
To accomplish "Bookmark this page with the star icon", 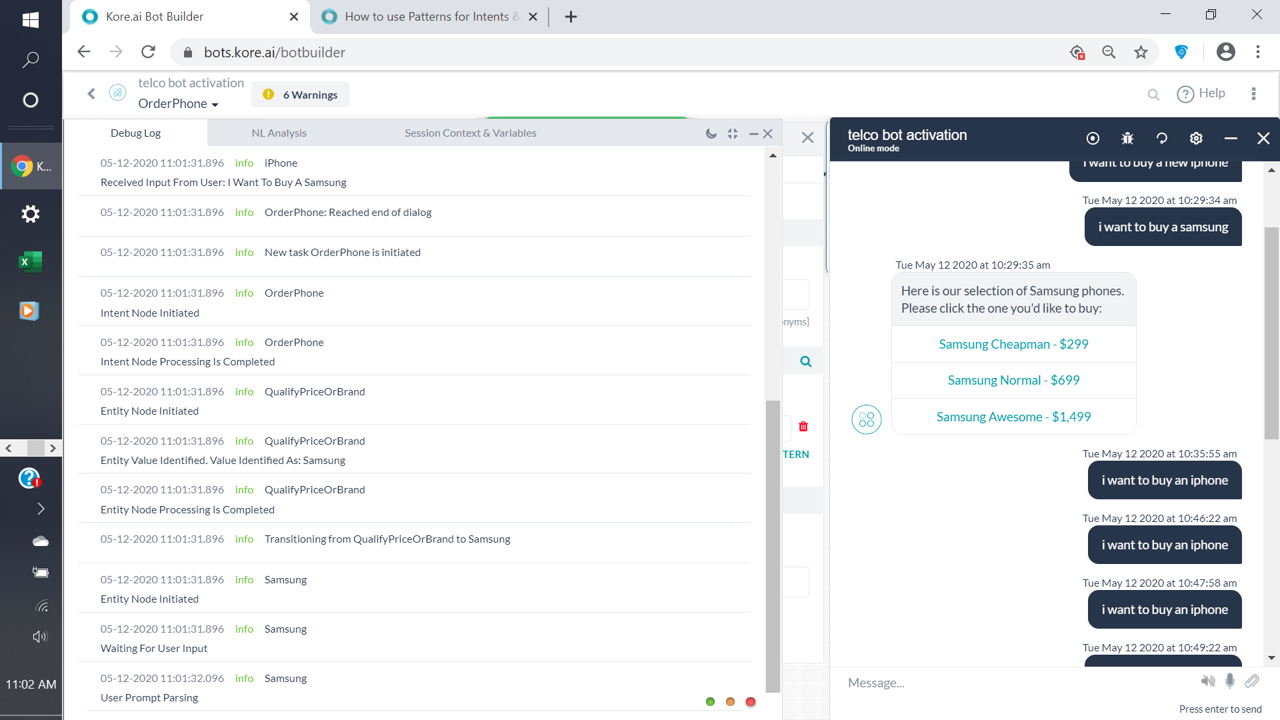I will pos(1141,52).
